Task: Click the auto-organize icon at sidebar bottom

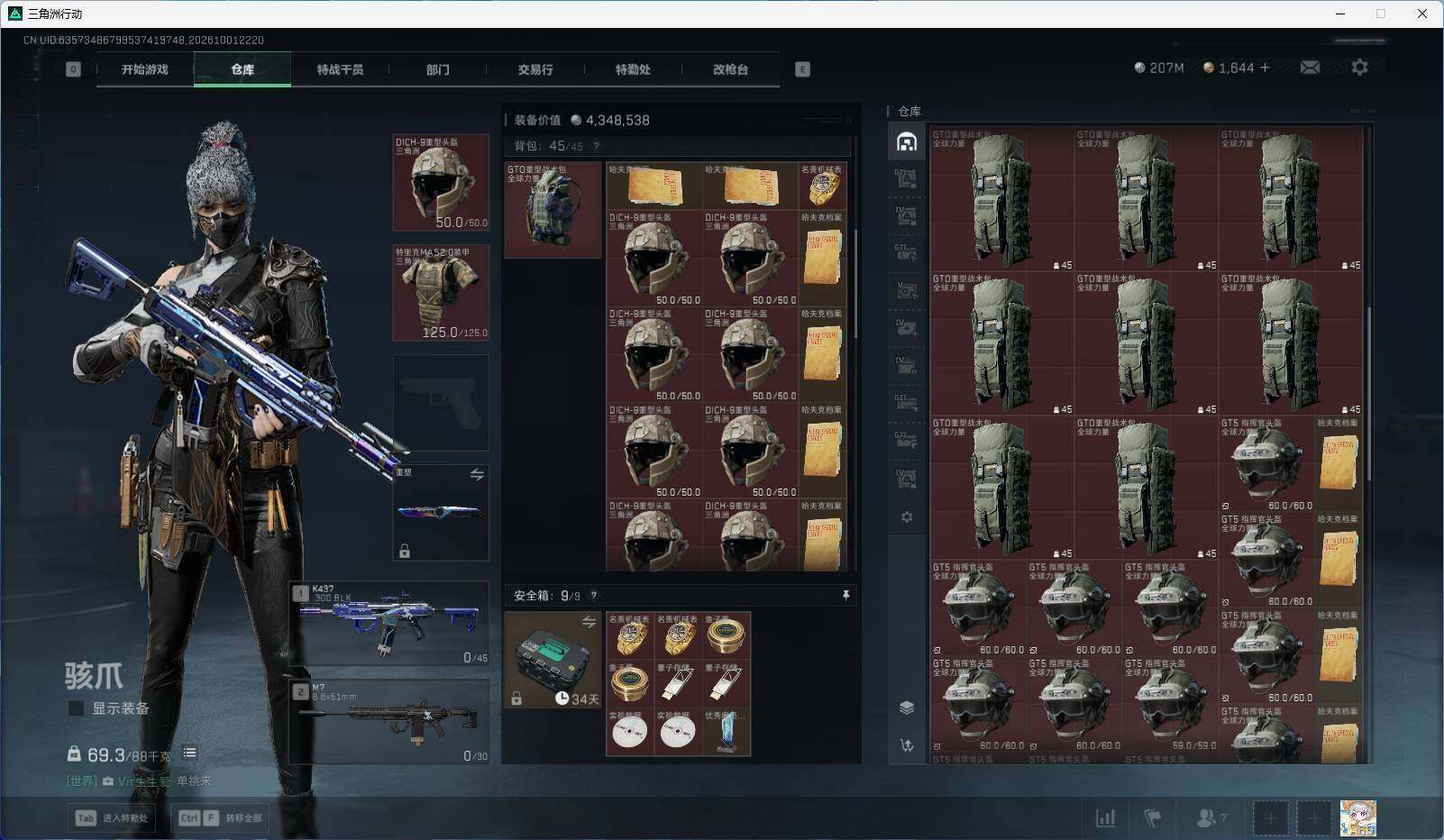Action: [907, 745]
